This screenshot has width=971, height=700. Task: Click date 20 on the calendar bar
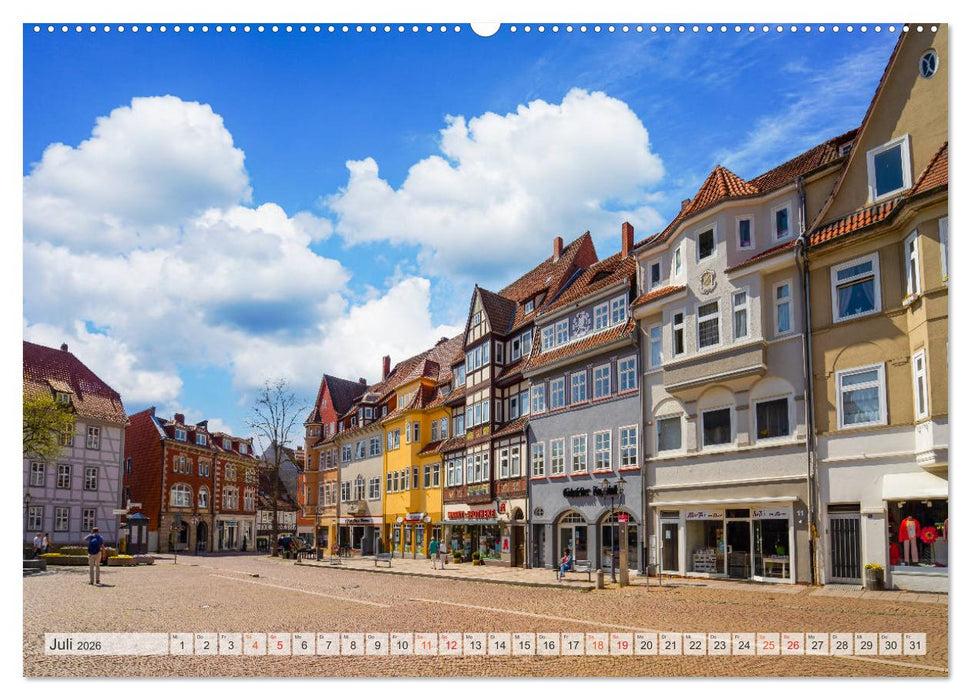(646, 643)
